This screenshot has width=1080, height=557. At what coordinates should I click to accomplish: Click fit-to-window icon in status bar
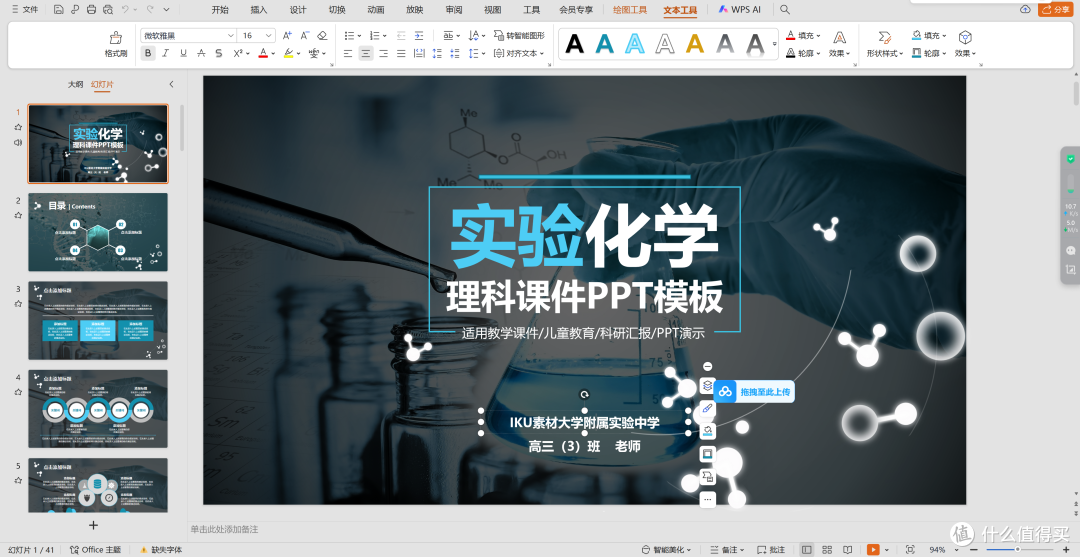point(910,549)
